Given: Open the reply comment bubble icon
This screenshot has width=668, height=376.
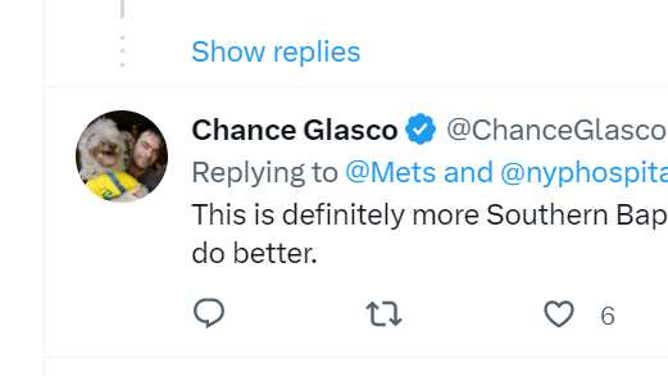Looking at the screenshot, I should [209, 313].
